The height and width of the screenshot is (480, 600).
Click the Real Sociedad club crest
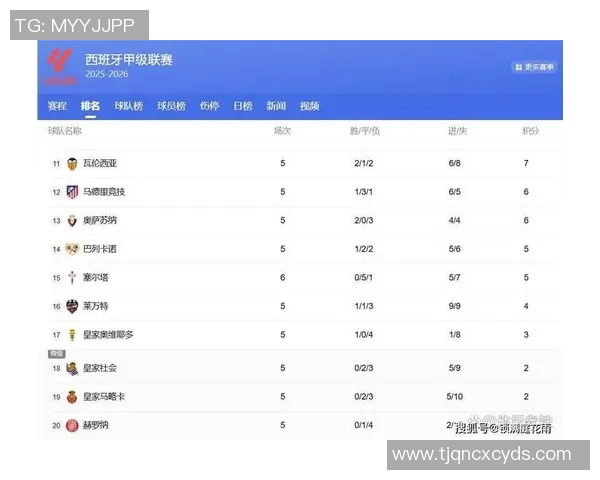point(72,368)
